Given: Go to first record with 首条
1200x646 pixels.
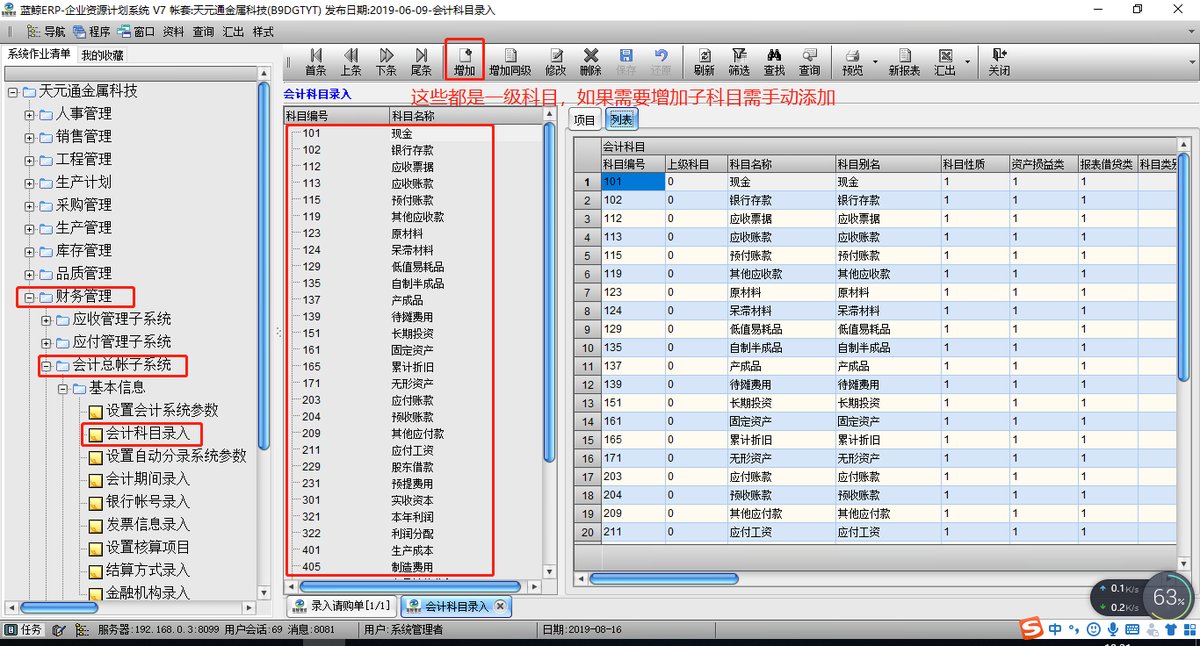Looking at the screenshot, I should click(x=315, y=62).
